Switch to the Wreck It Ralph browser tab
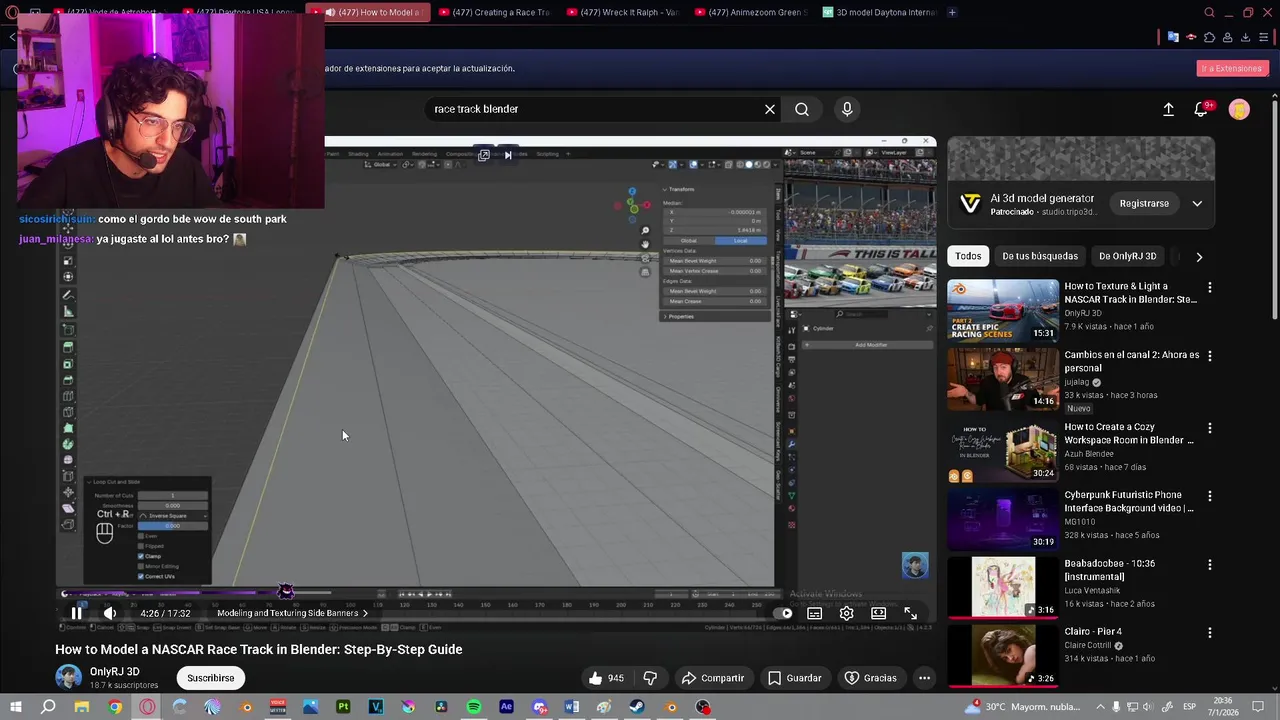 622,12
